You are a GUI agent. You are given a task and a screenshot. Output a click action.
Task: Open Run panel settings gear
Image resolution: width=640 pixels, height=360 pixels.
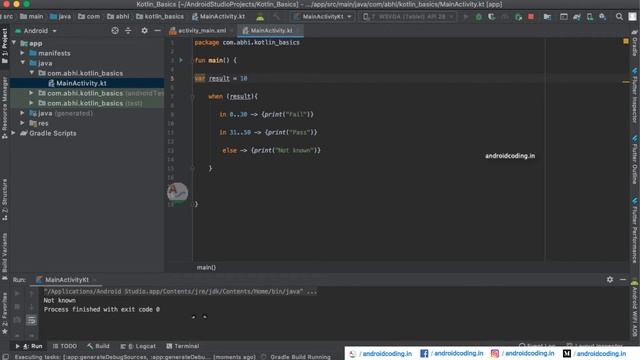[610, 280]
